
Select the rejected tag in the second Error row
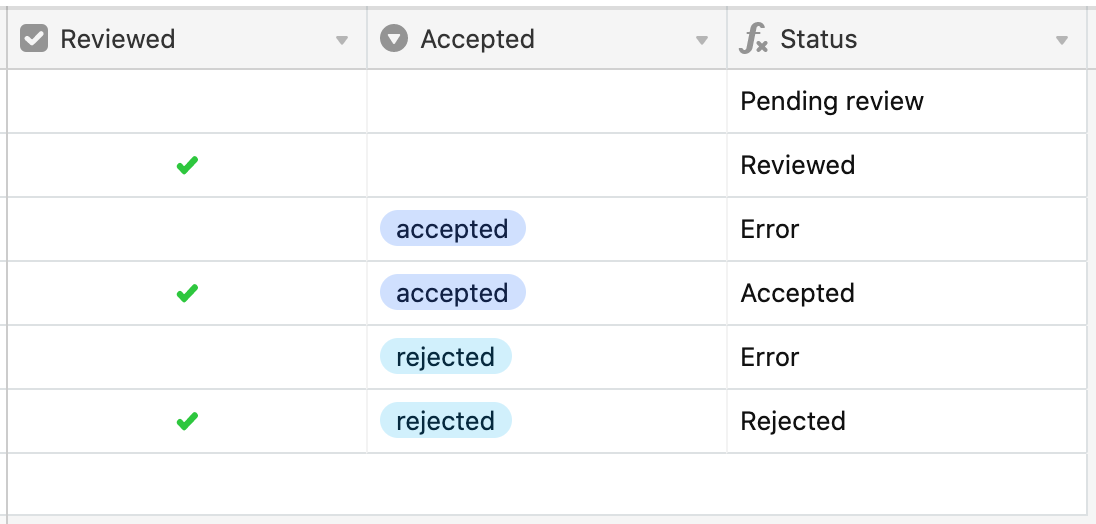coord(445,357)
